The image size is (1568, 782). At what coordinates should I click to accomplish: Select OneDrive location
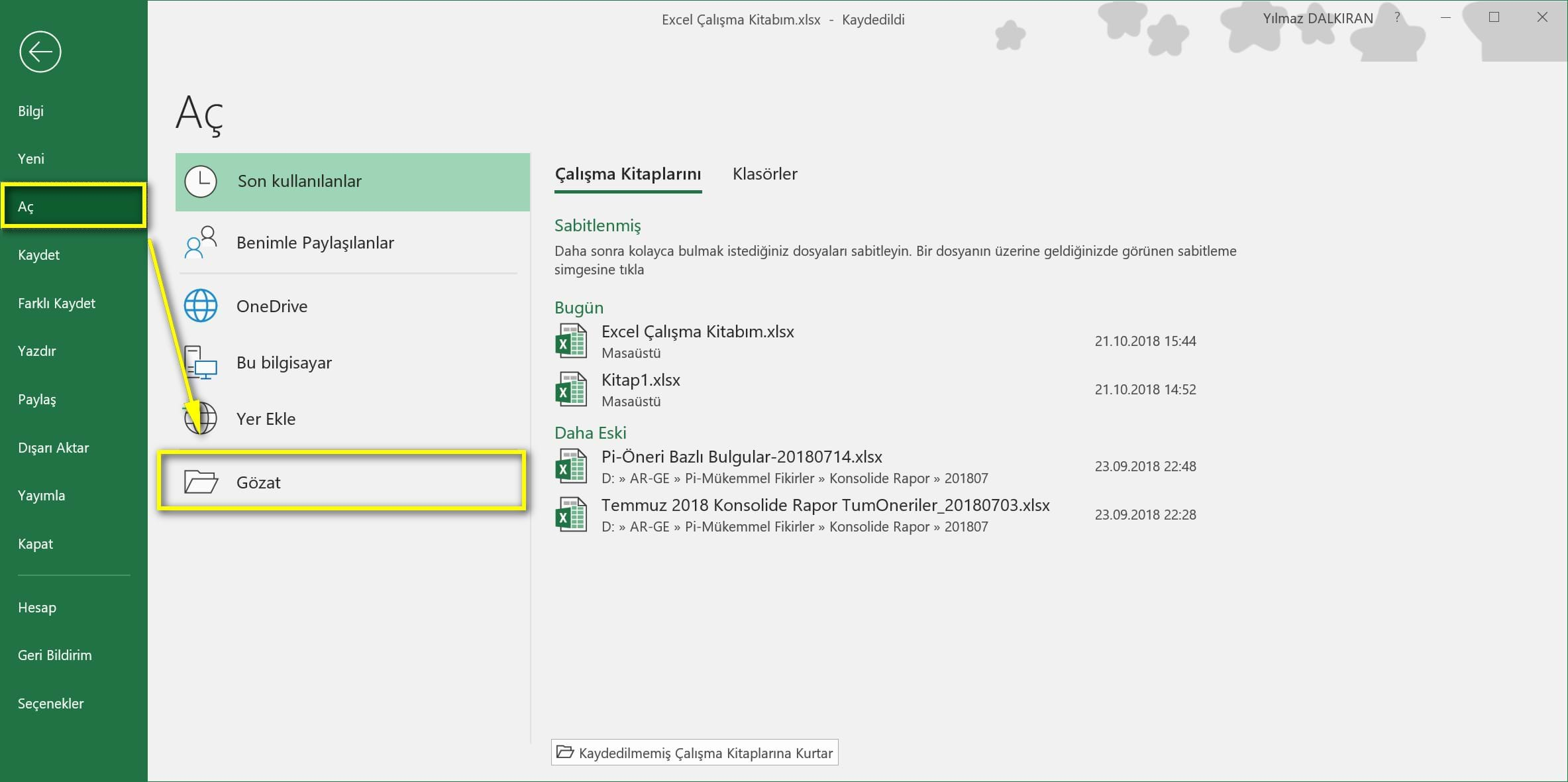click(x=352, y=306)
